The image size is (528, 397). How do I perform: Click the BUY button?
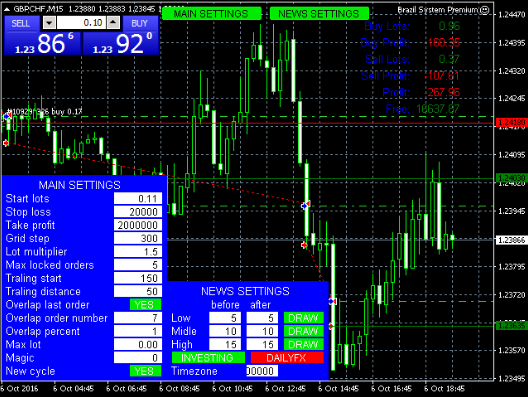click(140, 24)
